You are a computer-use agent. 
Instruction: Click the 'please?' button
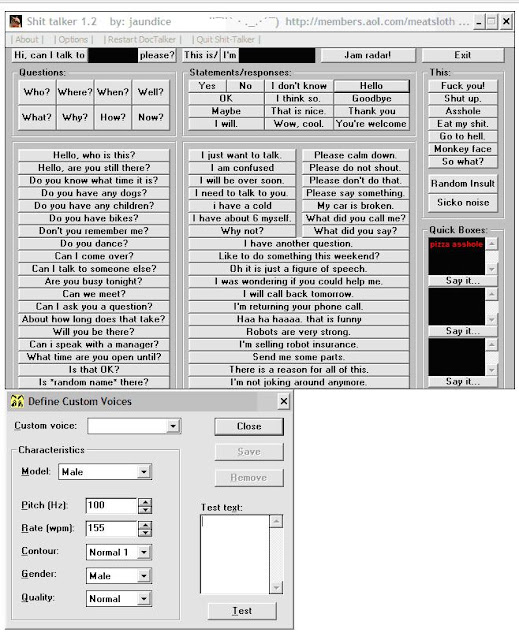click(x=157, y=55)
